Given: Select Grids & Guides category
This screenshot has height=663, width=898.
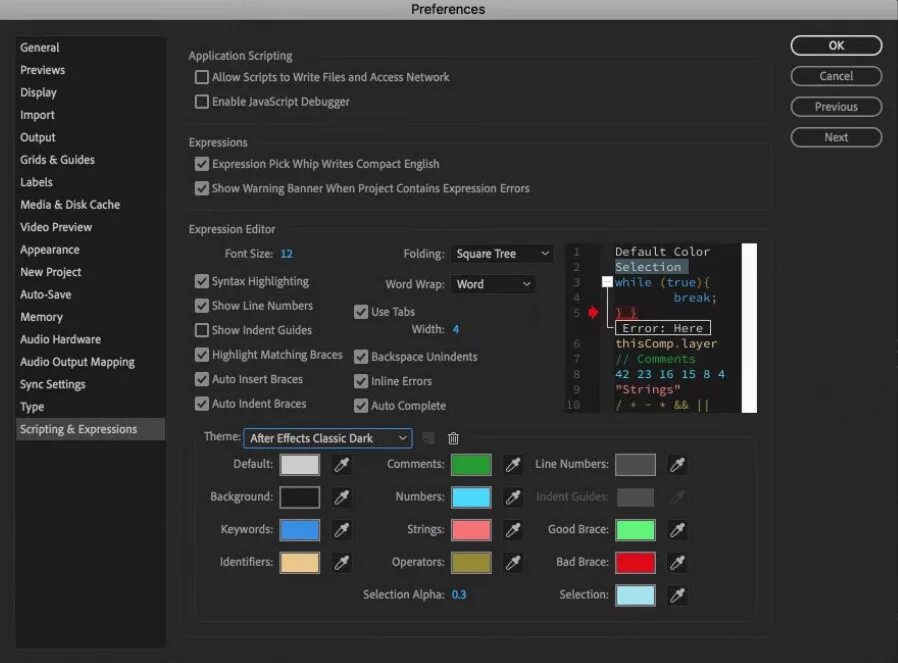Looking at the screenshot, I should point(57,160).
